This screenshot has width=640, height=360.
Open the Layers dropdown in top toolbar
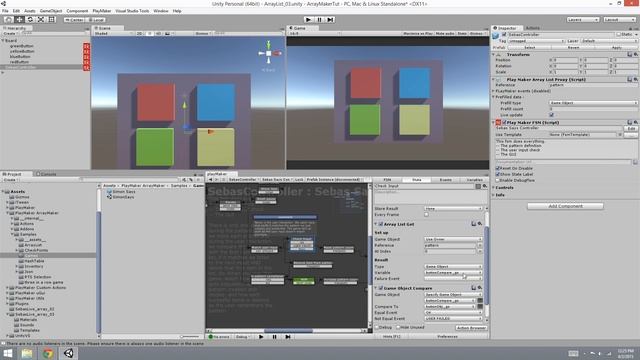pos(582,20)
